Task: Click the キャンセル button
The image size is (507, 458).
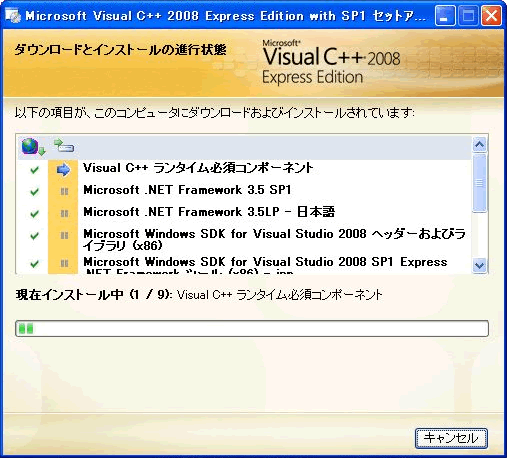Action: [x=451, y=438]
